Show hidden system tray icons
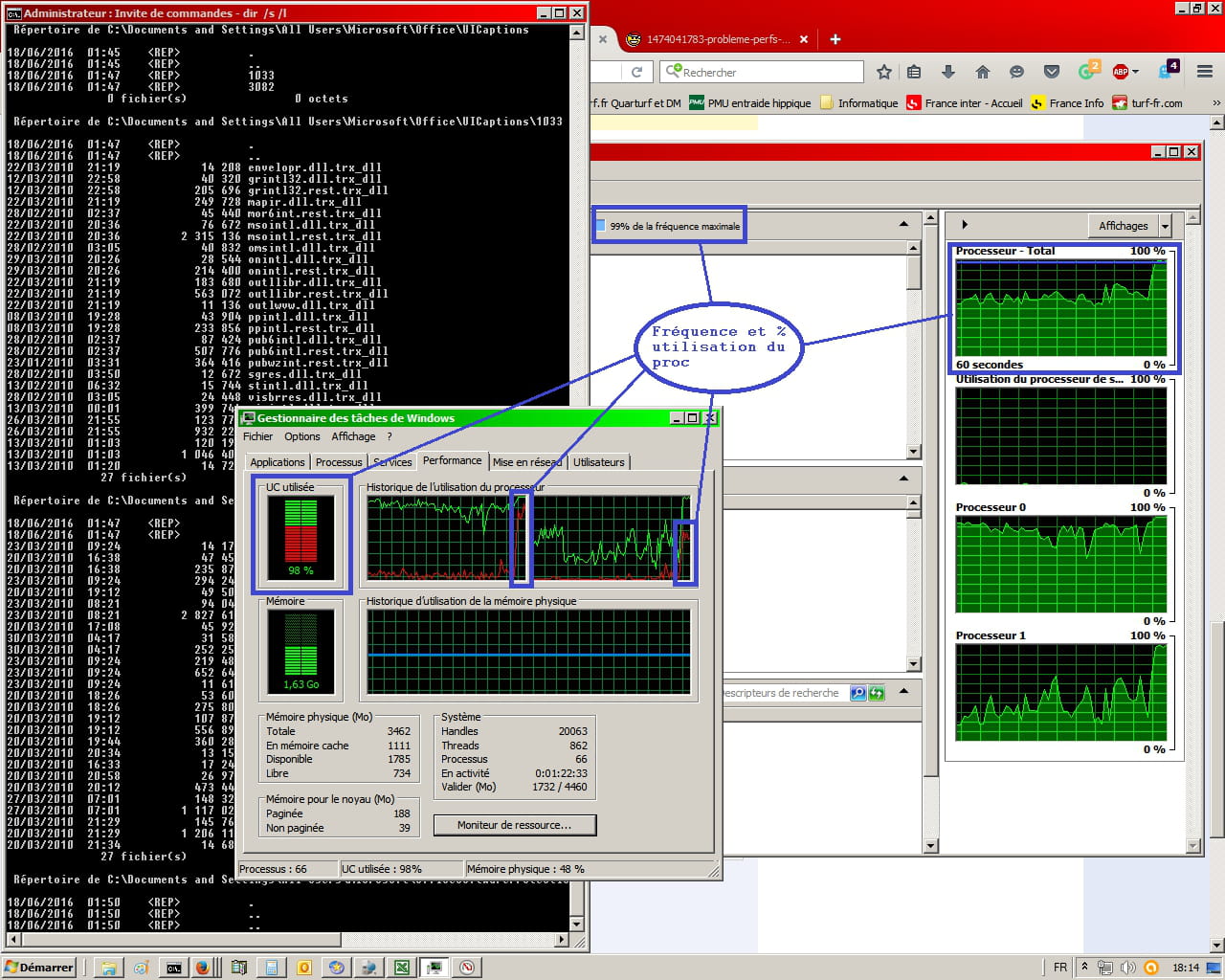 [x=1084, y=968]
